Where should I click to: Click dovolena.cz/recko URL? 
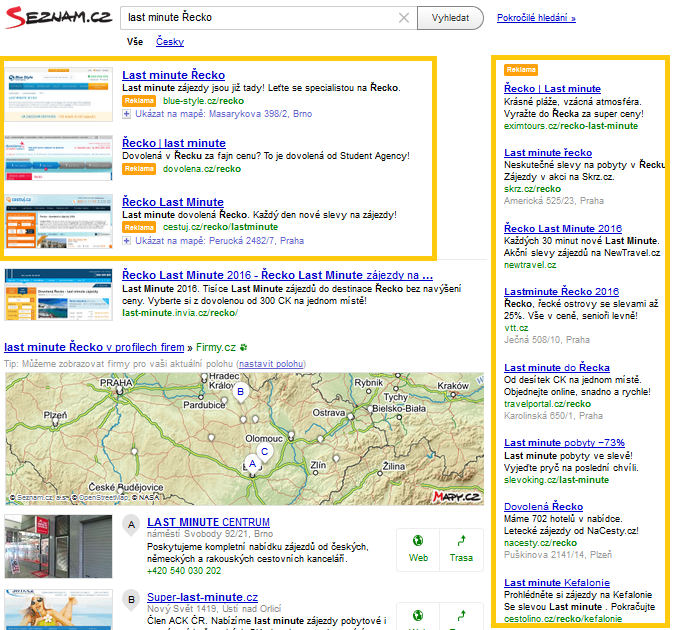point(202,169)
